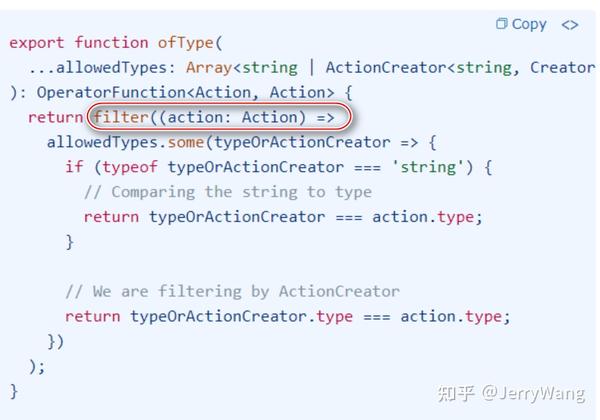Click the 'string' literal in the if condition

(x=427, y=167)
